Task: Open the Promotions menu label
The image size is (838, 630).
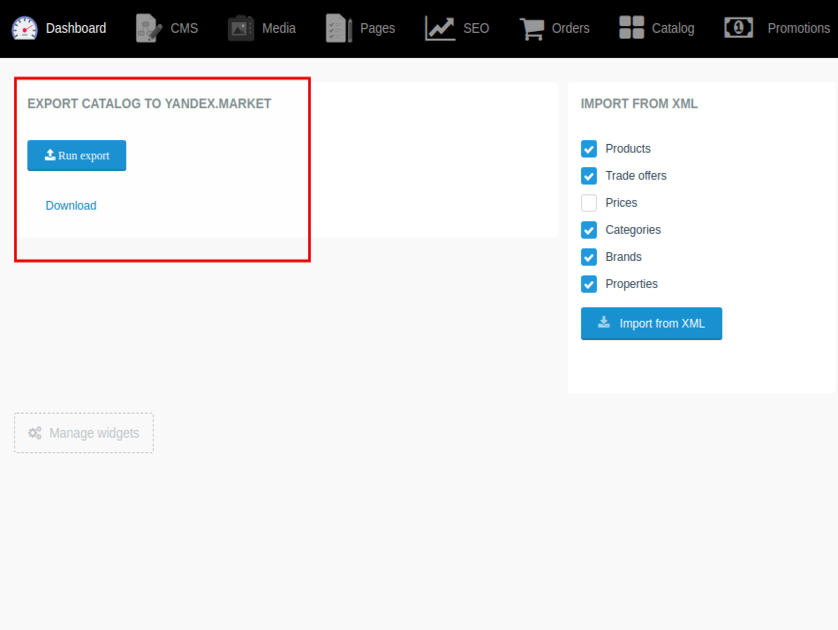Action: [x=799, y=28]
